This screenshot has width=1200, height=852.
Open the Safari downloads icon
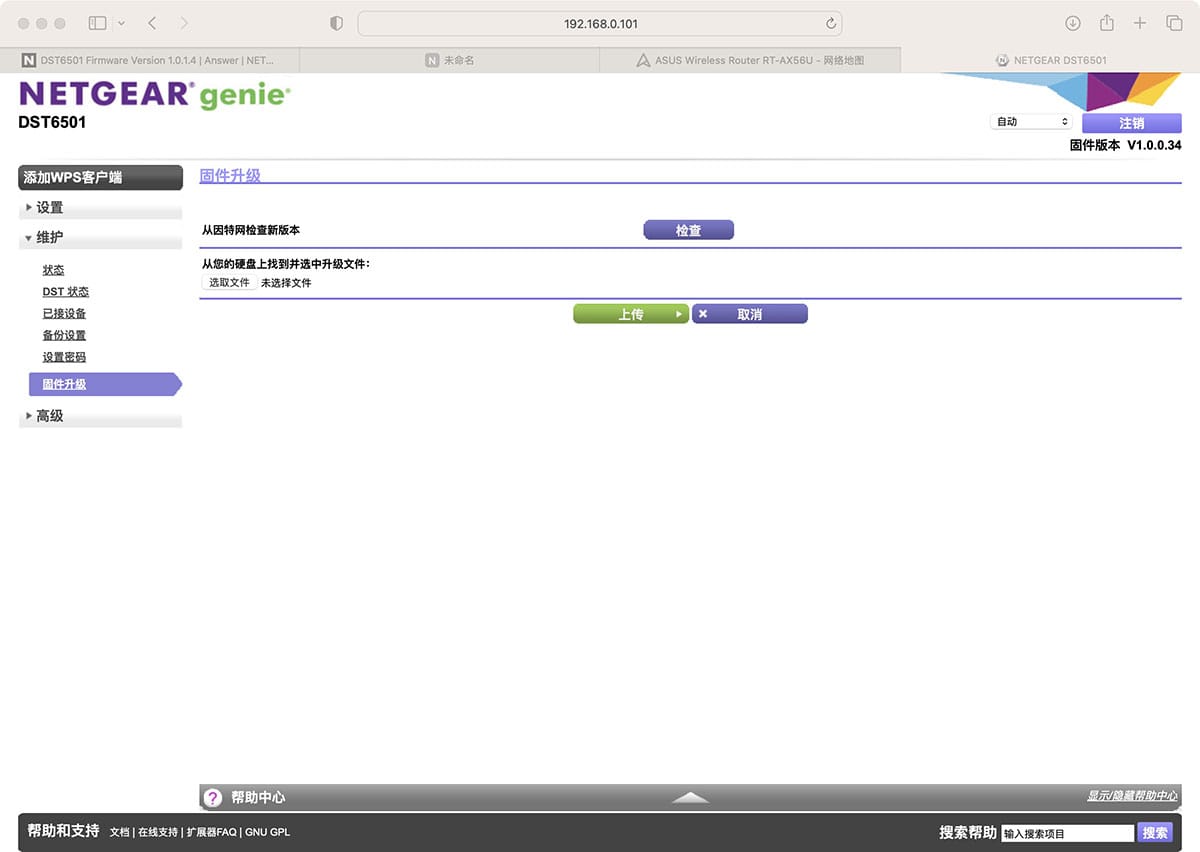(1073, 23)
